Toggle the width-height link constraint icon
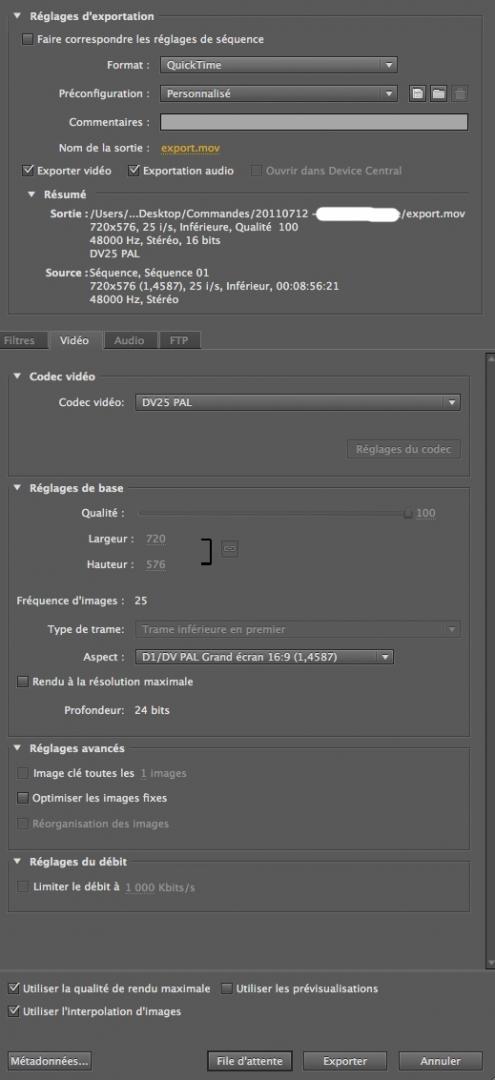Image resolution: width=495 pixels, height=1080 pixels. pos(230,549)
